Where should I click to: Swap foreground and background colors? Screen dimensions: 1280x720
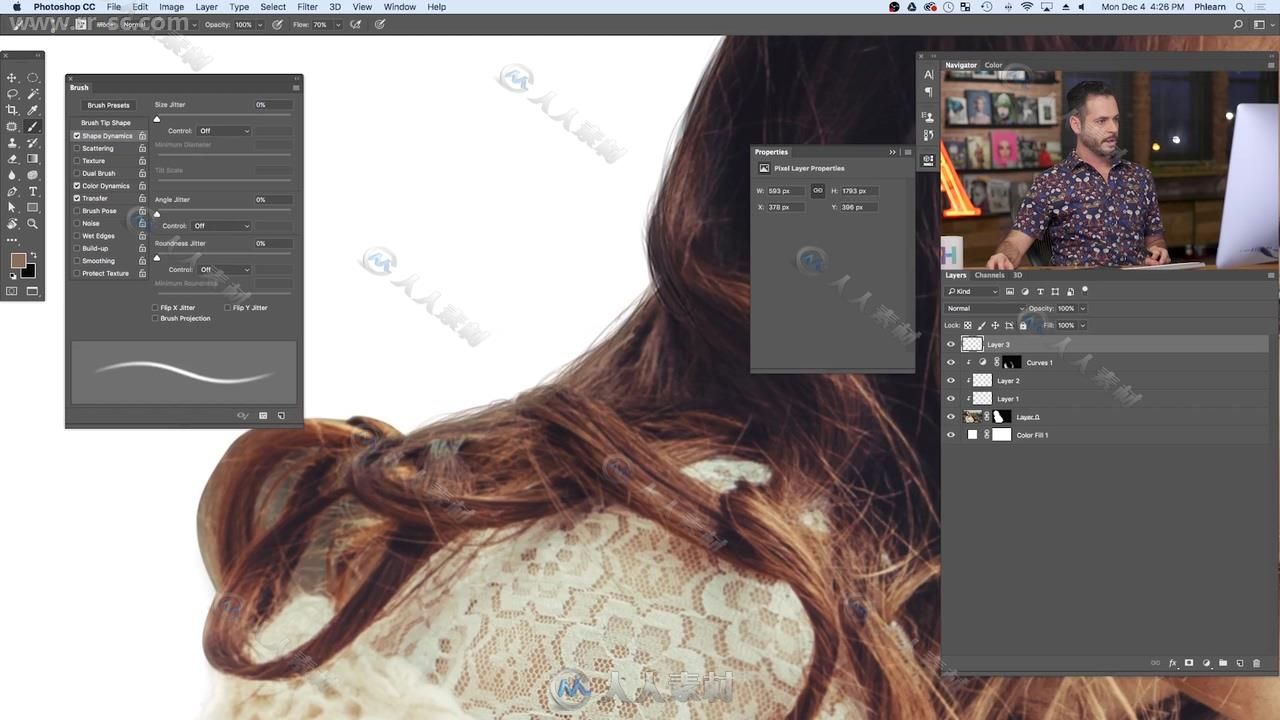coord(33,256)
